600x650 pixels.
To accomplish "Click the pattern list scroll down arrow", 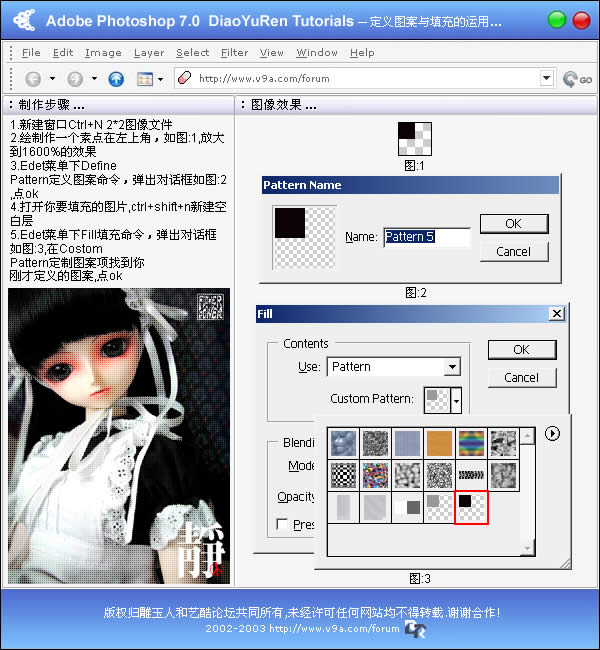I will (527, 548).
